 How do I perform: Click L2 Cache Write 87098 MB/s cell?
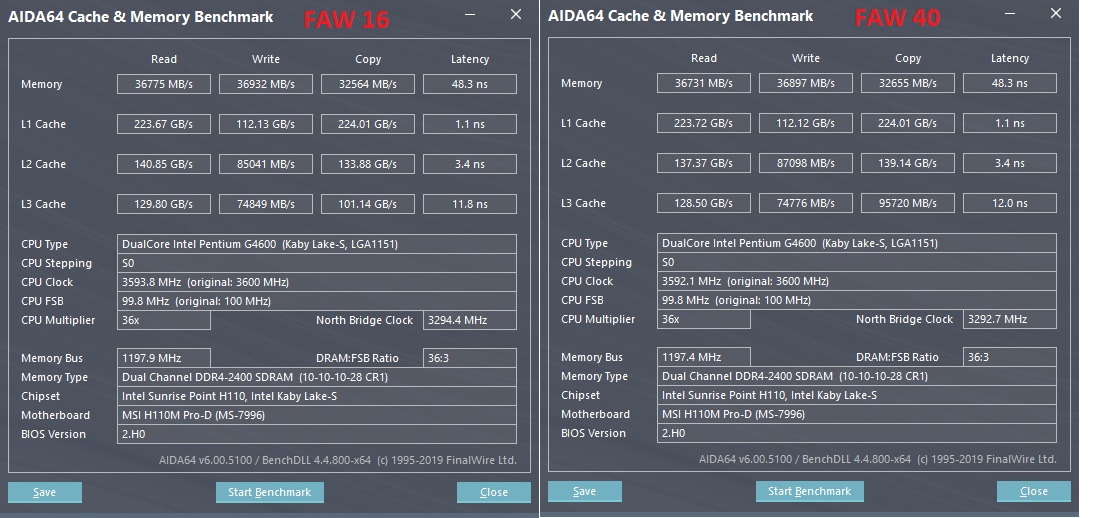[x=805, y=164]
